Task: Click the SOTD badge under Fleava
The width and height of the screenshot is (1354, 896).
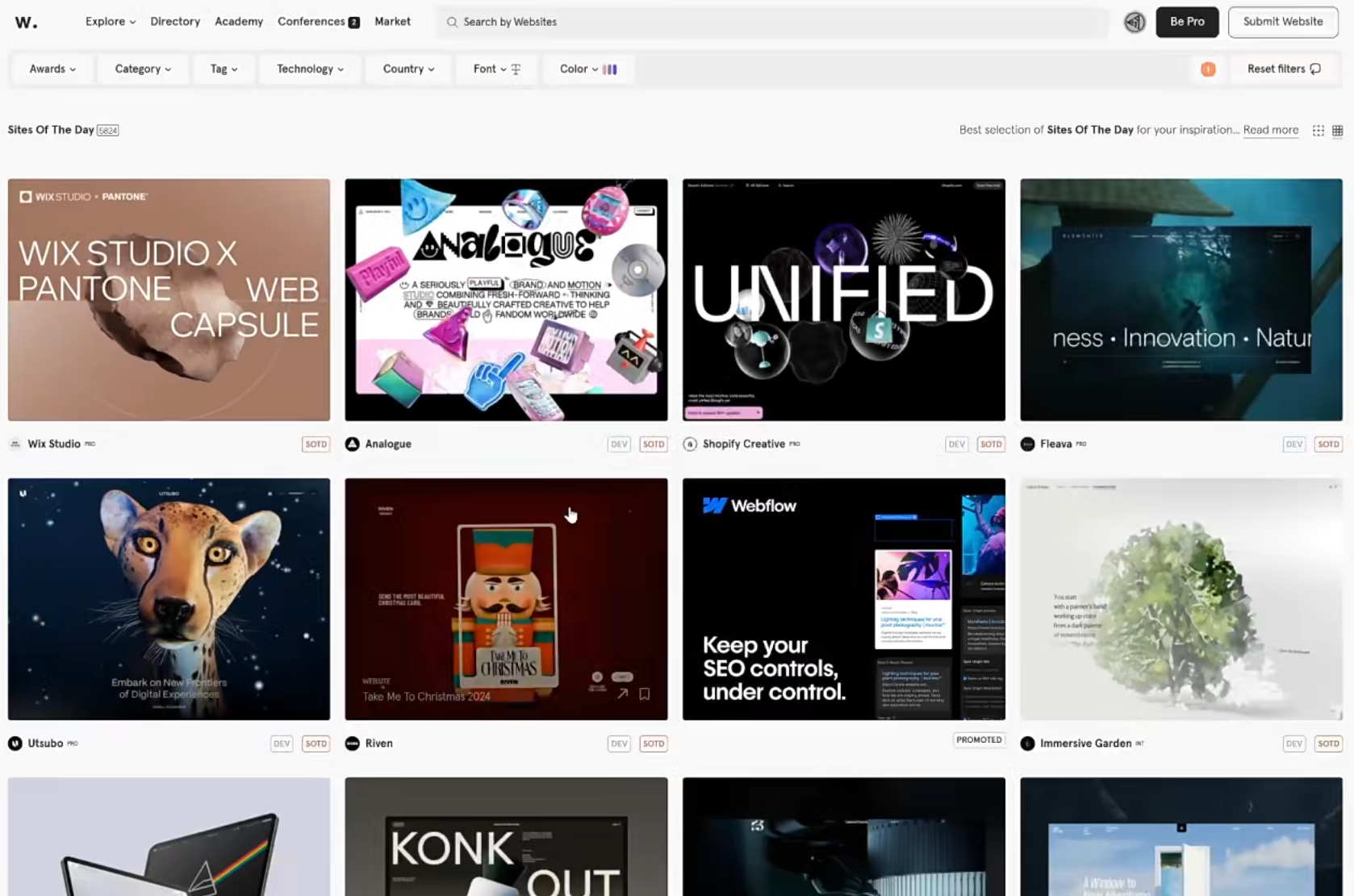Action: (1328, 444)
